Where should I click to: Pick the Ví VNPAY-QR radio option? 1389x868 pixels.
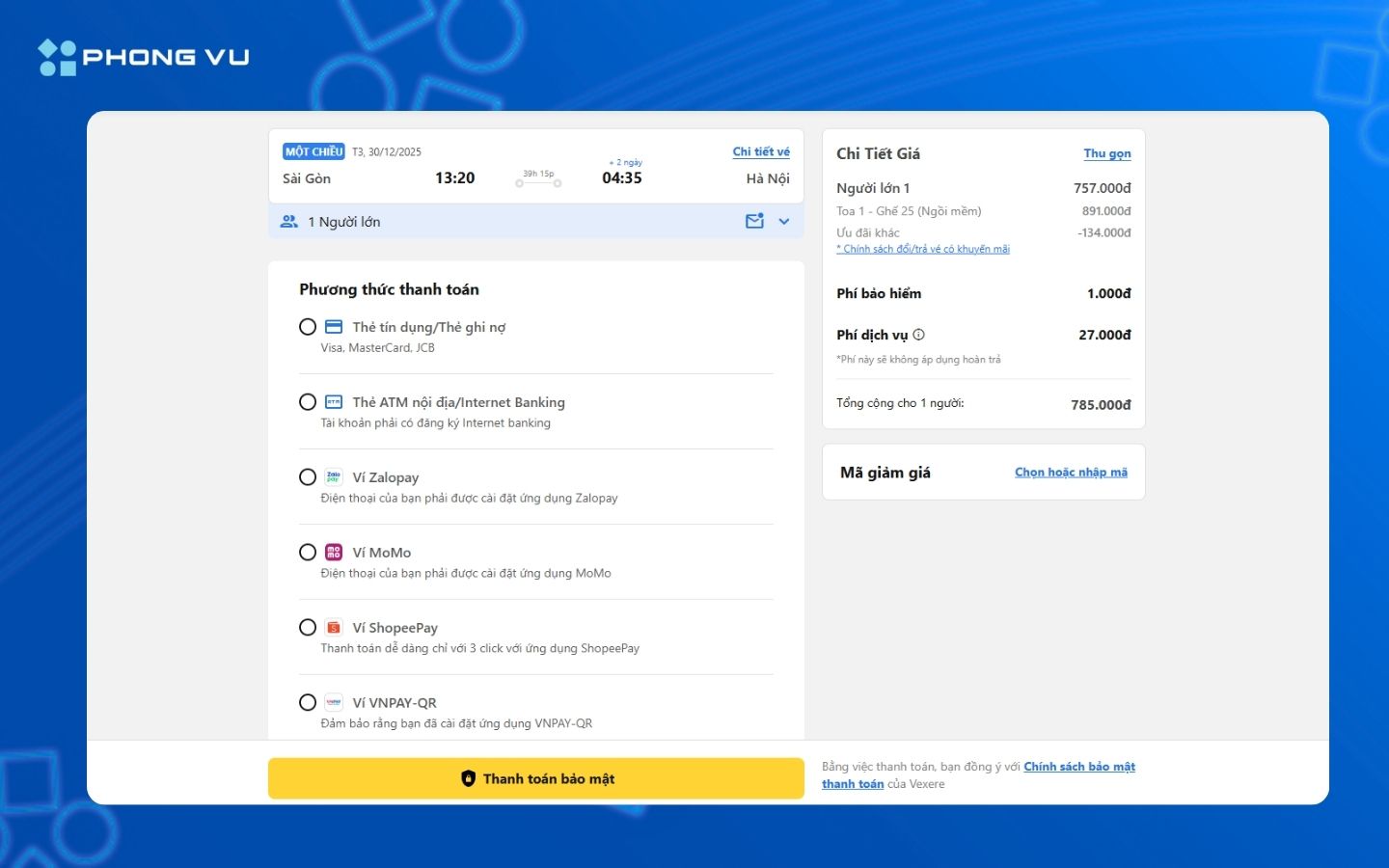point(308,703)
